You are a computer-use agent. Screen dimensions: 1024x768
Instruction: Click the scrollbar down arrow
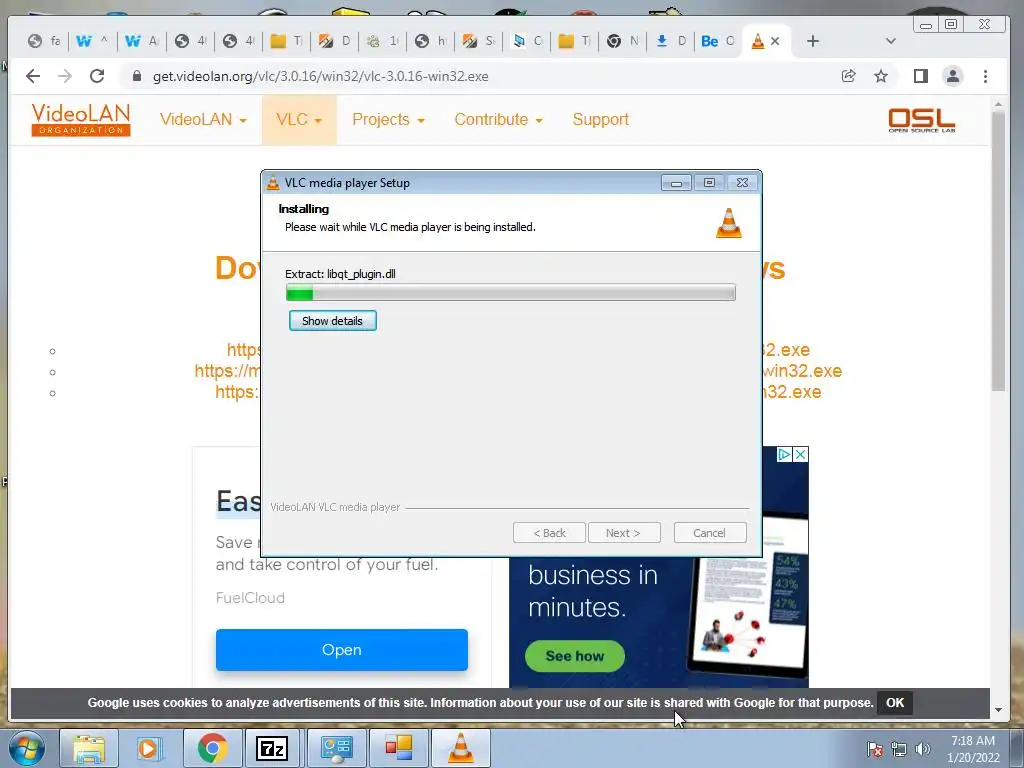pos(998,710)
